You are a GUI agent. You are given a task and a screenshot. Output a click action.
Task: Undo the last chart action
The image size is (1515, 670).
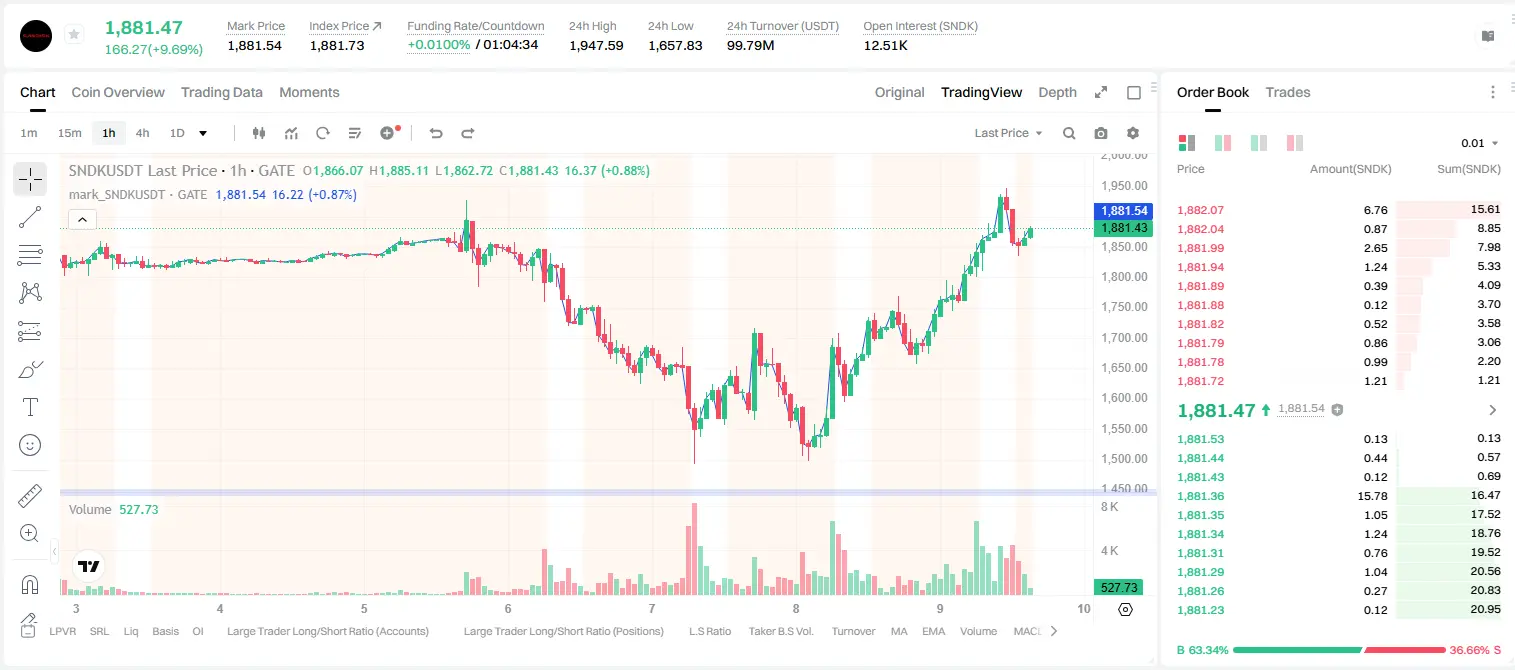[x=435, y=133]
